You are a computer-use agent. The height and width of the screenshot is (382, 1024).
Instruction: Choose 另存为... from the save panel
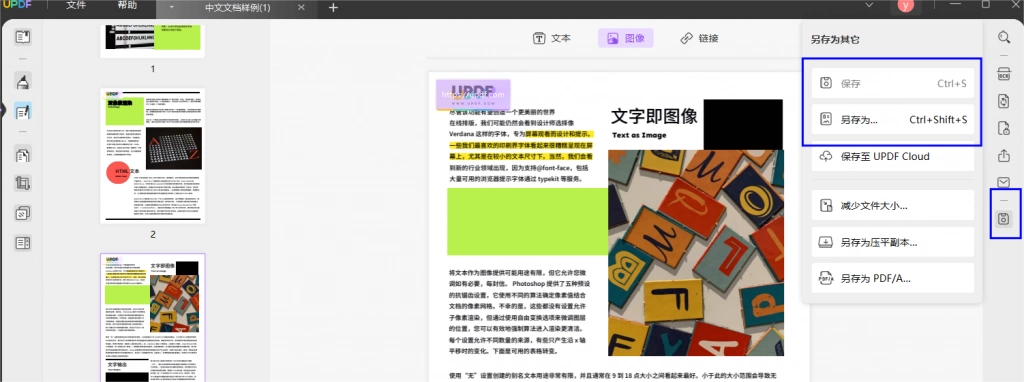[892, 119]
